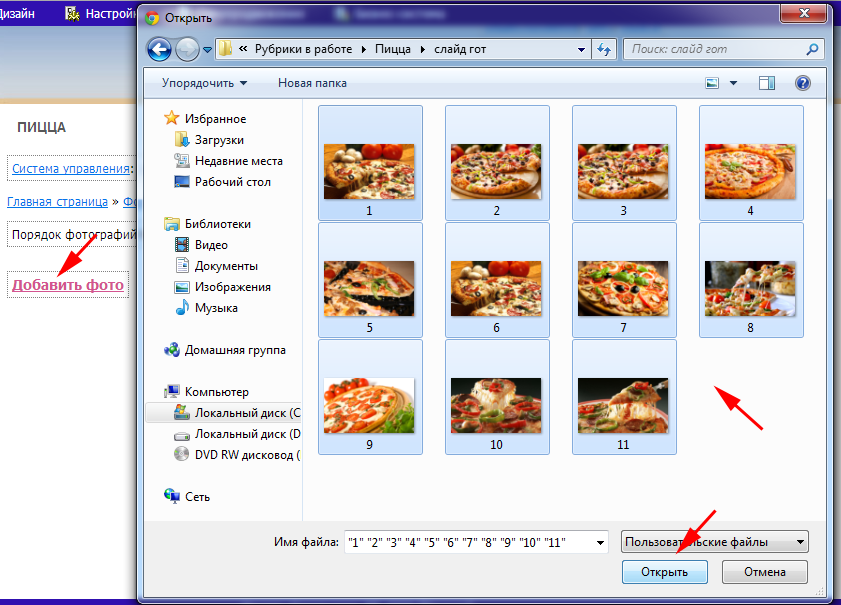Open the file type filter dropdown
This screenshot has width=841, height=605.
[714, 542]
